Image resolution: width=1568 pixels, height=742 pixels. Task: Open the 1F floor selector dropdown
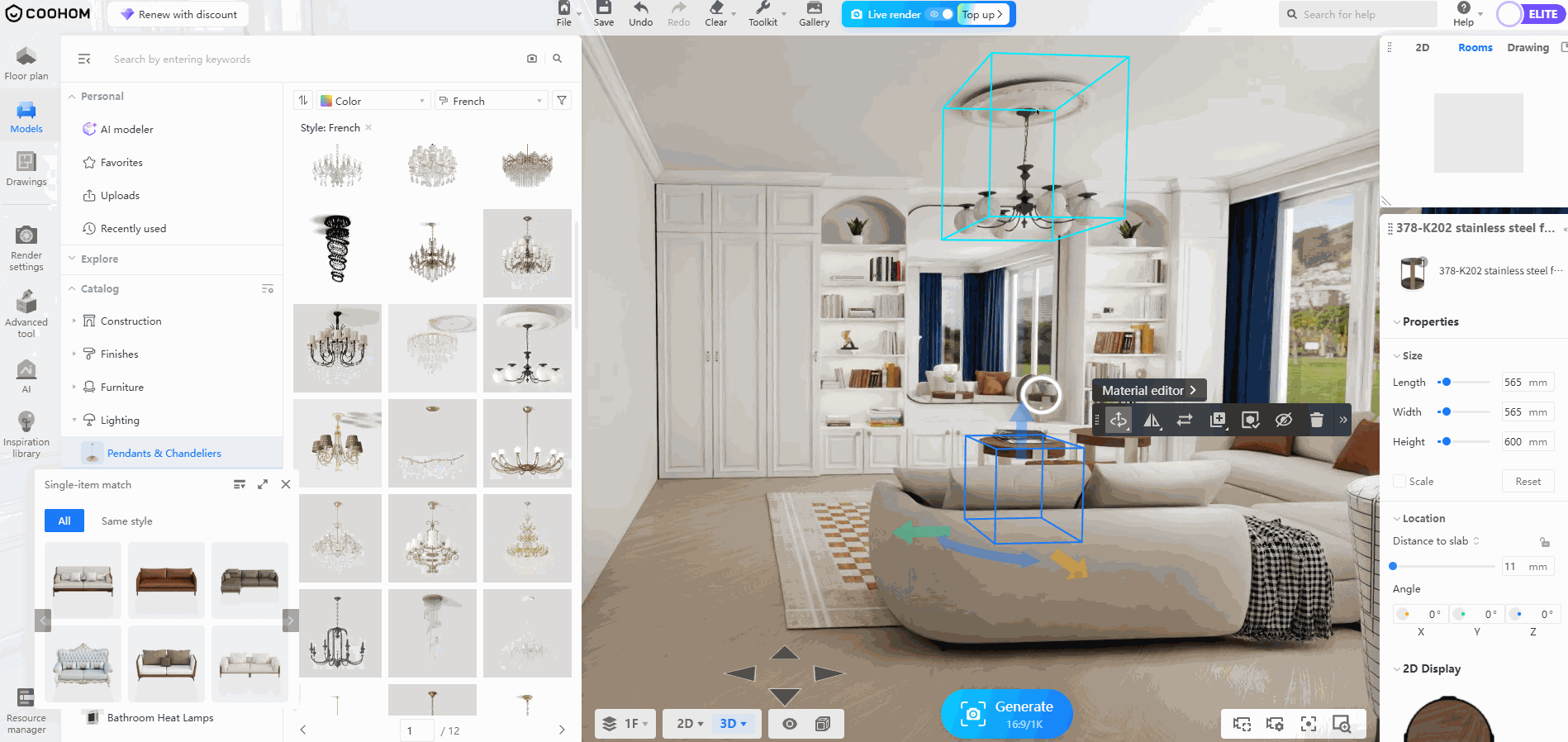(x=625, y=724)
